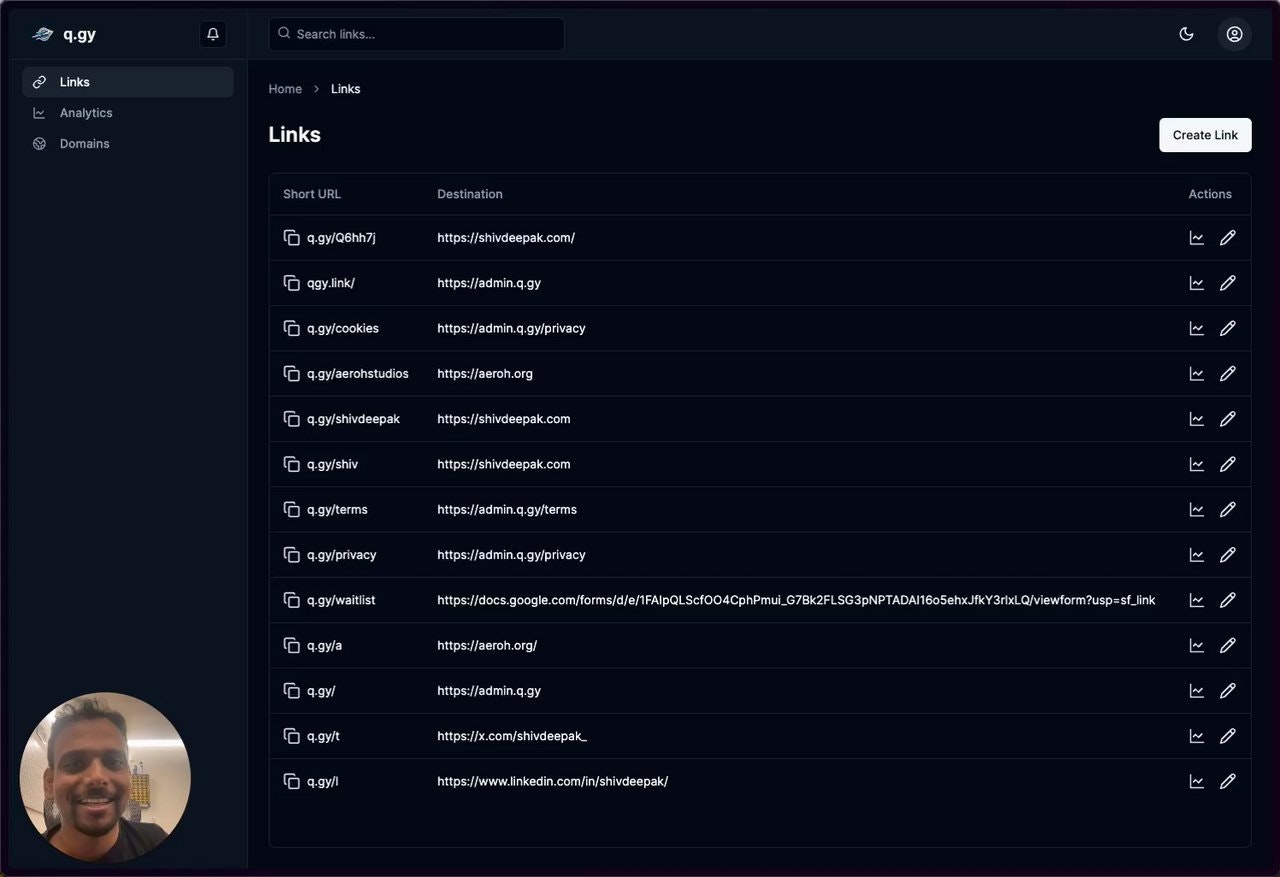The height and width of the screenshot is (877, 1280).
Task: Open the https://aeroh.org destination link
Action: point(485,373)
